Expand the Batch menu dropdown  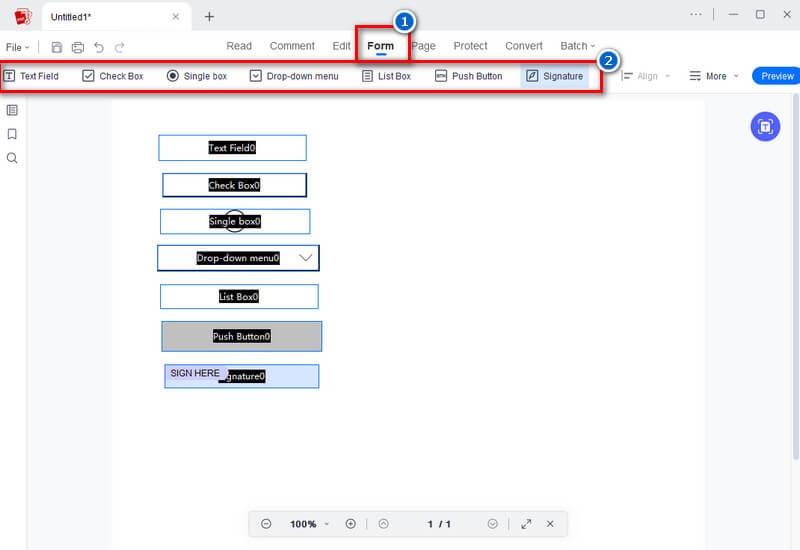578,46
